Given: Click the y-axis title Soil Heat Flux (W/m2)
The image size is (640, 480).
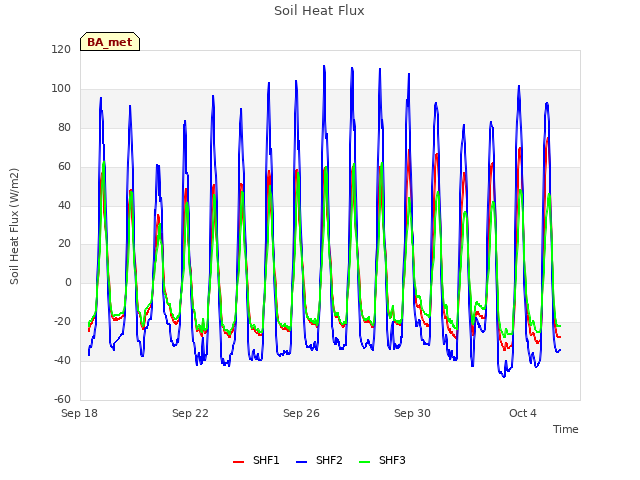Looking at the screenshot, I should click(14, 226).
